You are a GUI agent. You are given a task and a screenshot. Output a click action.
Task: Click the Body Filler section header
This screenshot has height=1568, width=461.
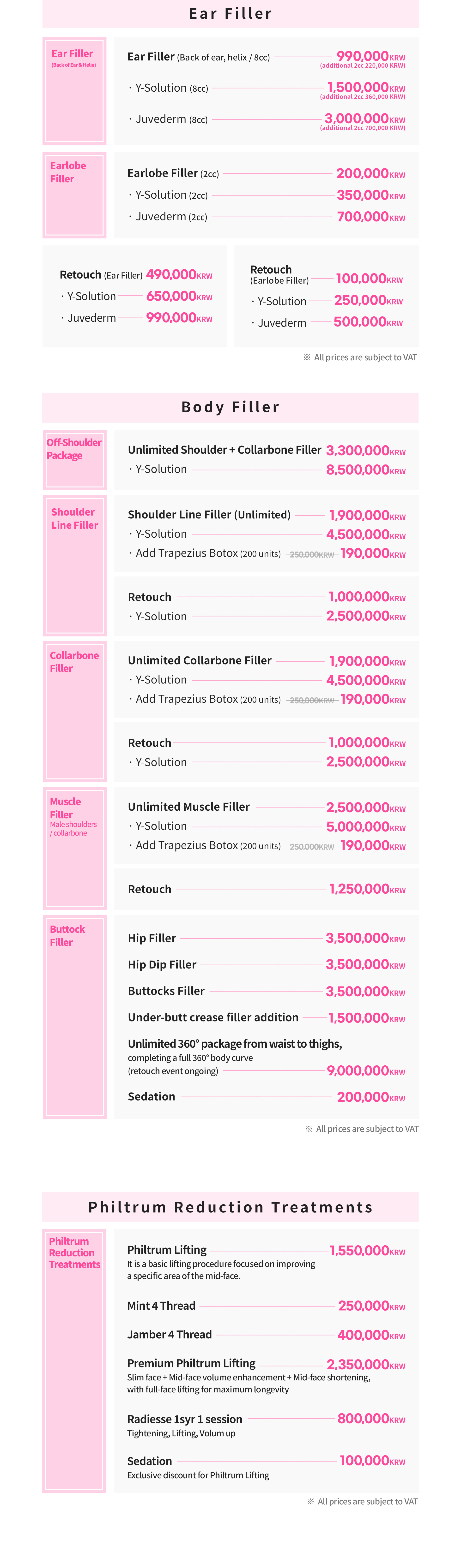point(230,407)
